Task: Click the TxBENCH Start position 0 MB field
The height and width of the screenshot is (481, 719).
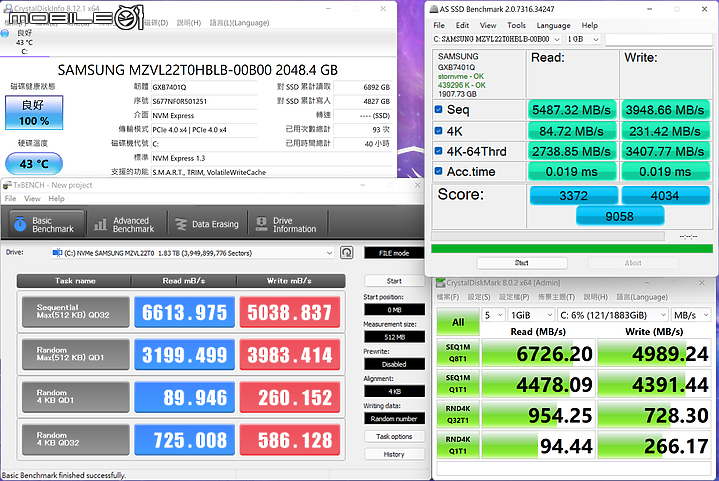Action: (x=394, y=310)
